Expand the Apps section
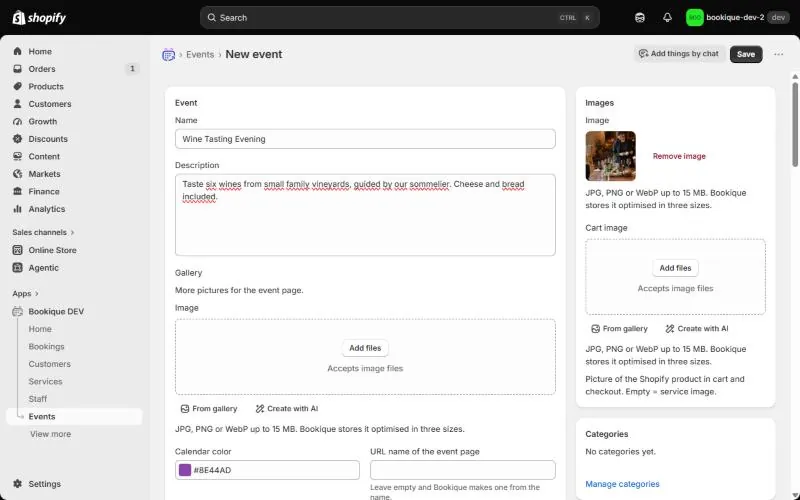This screenshot has height=500, width=800. point(26,294)
